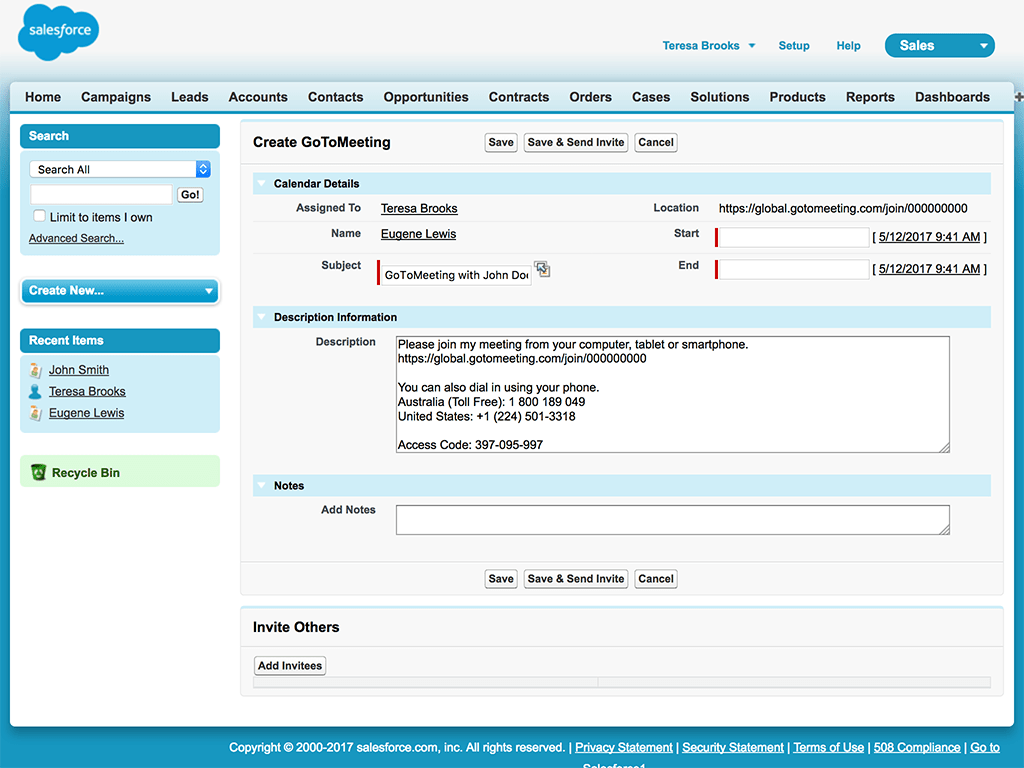Screen dimensions: 1024x768
Task: Click the Start date input field
Action: pos(794,238)
